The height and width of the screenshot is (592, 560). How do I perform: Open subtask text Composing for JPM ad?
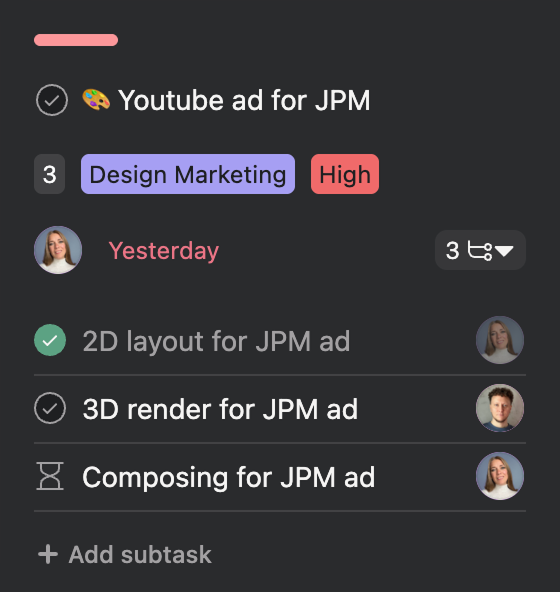[229, 478]
